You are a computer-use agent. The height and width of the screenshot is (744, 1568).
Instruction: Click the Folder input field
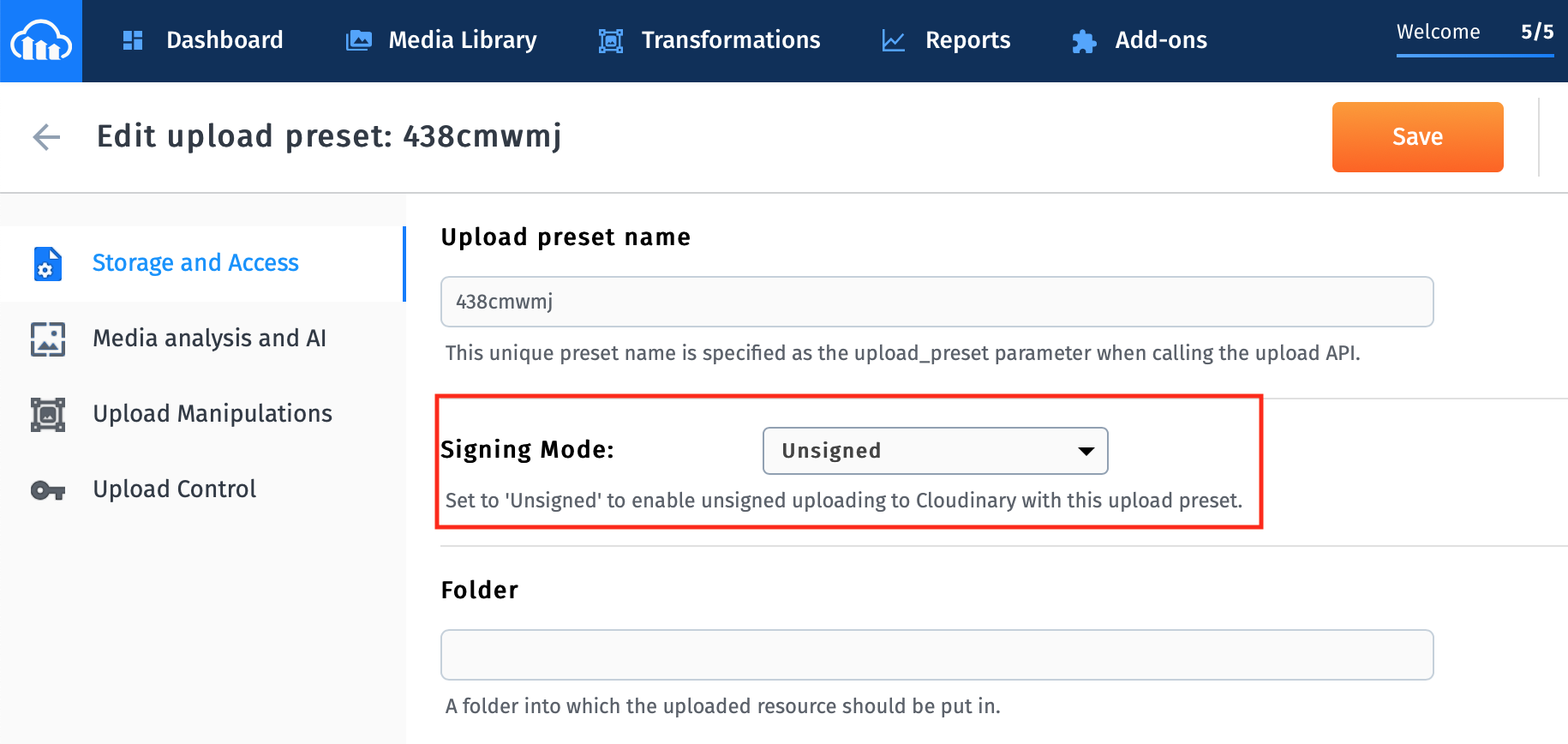click(x=937, y=655)
